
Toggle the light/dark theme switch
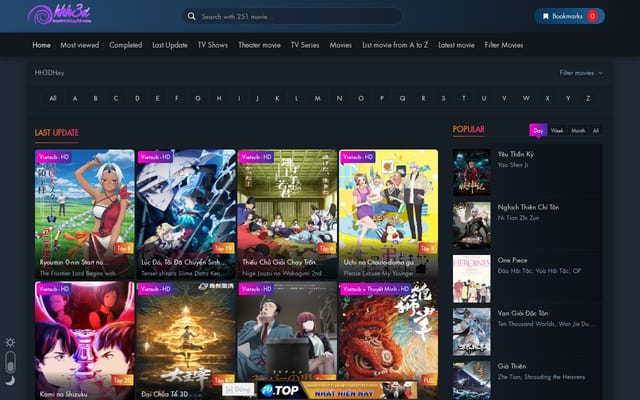10,362
